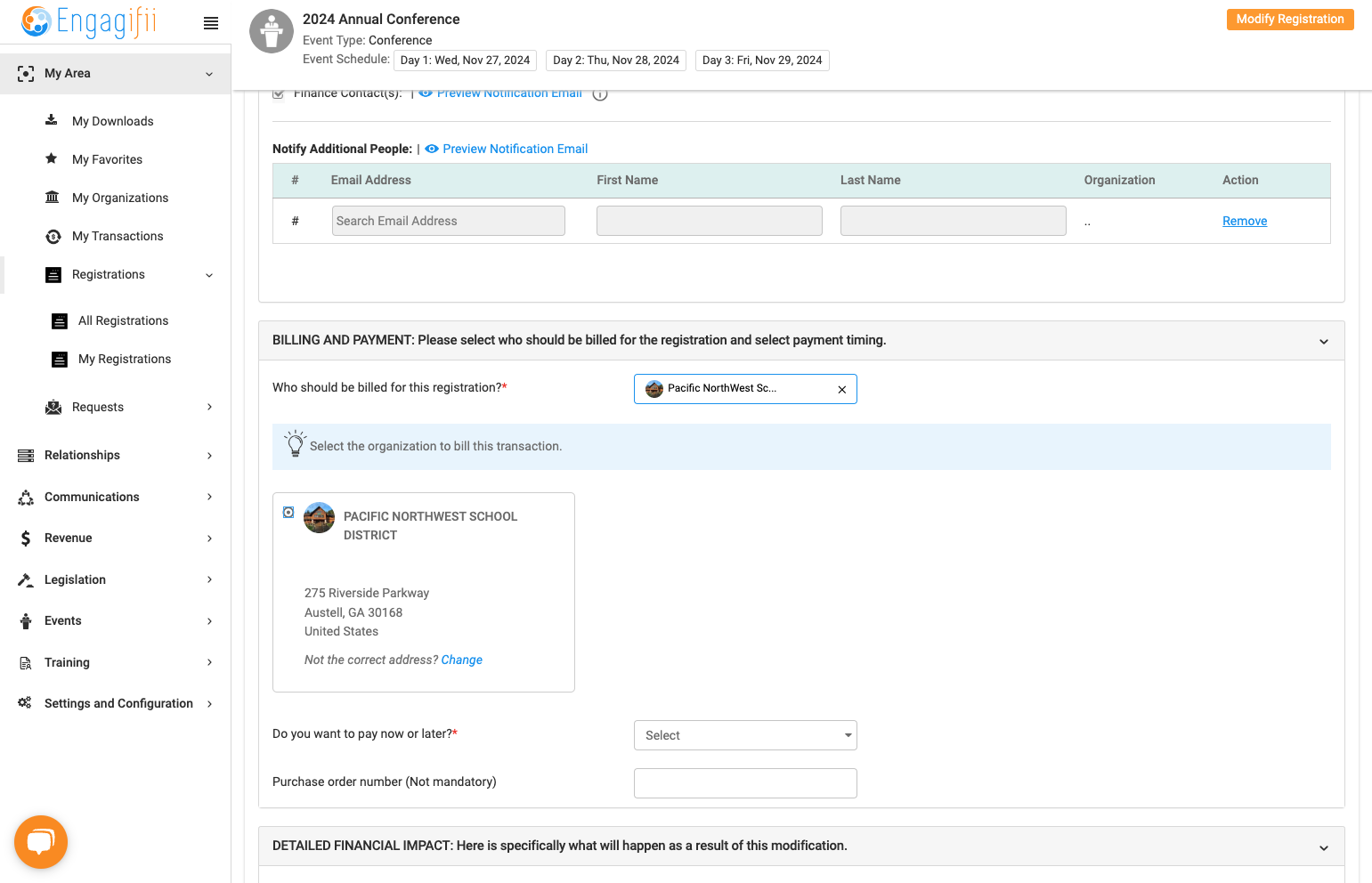Screen dimensions: 1372x883
Task: Toggle the Finance Contact(s) checkbox
Action: click(279, 93)
